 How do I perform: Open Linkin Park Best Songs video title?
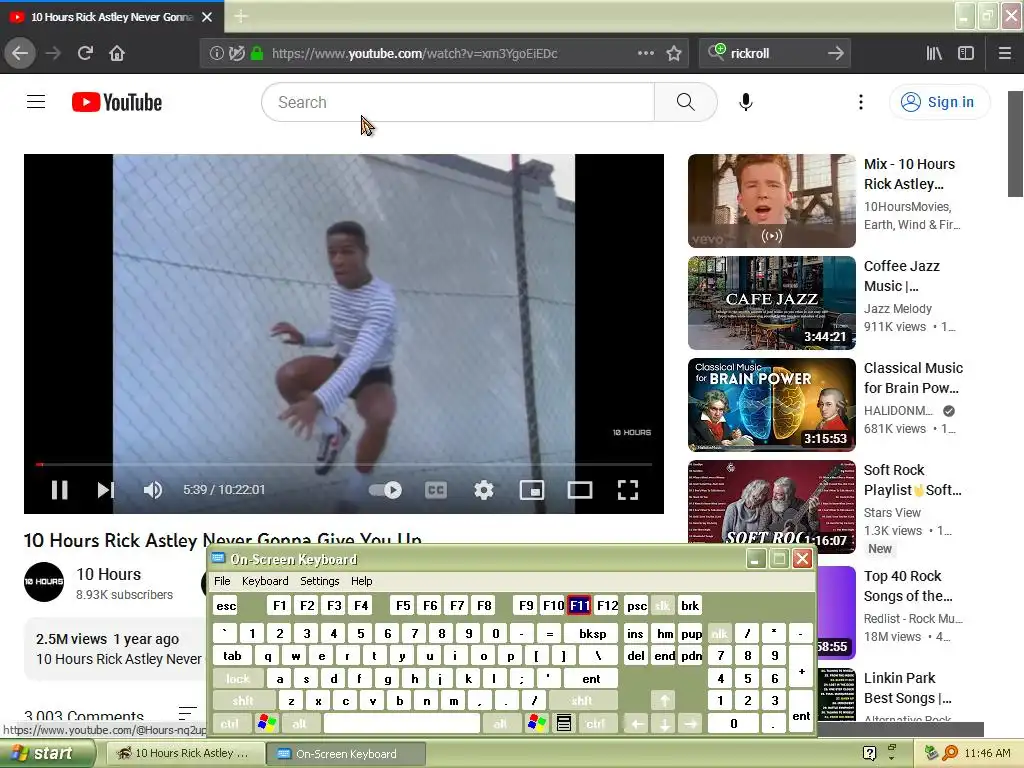point(907,688)
